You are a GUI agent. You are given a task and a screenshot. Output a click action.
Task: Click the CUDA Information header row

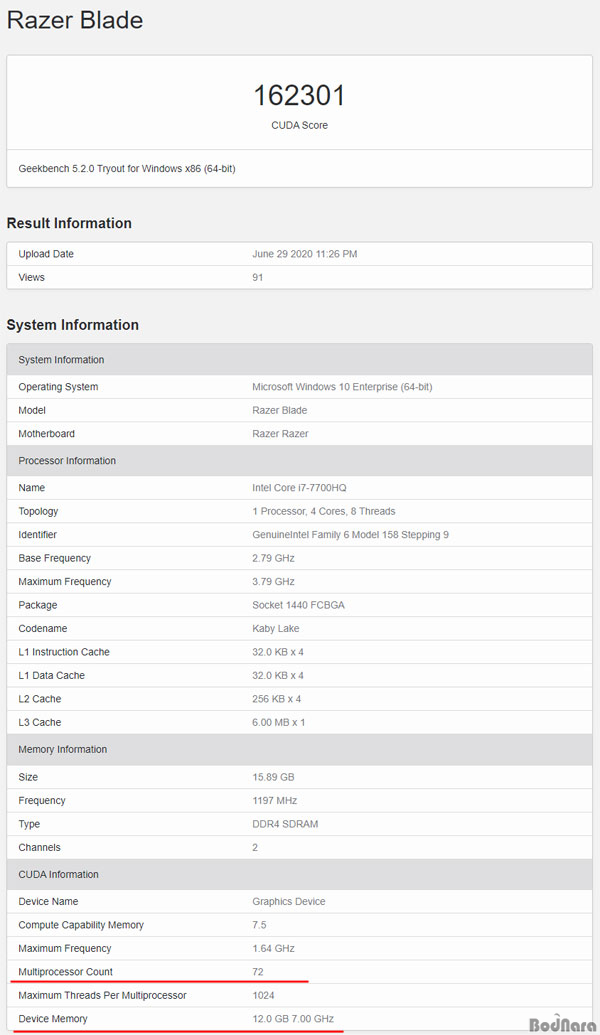[300, 874]
